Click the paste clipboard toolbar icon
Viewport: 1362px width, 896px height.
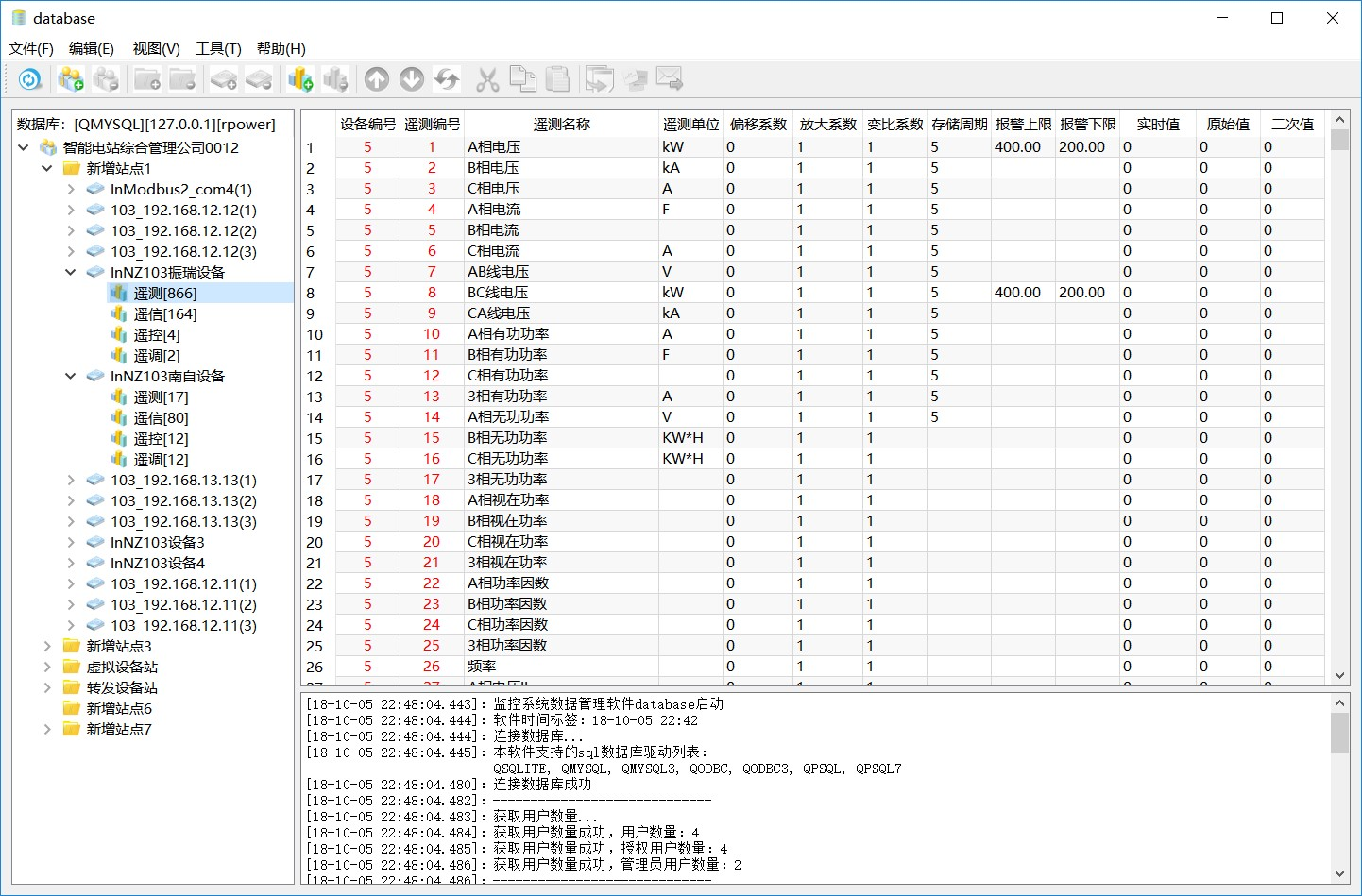(558, 80)
